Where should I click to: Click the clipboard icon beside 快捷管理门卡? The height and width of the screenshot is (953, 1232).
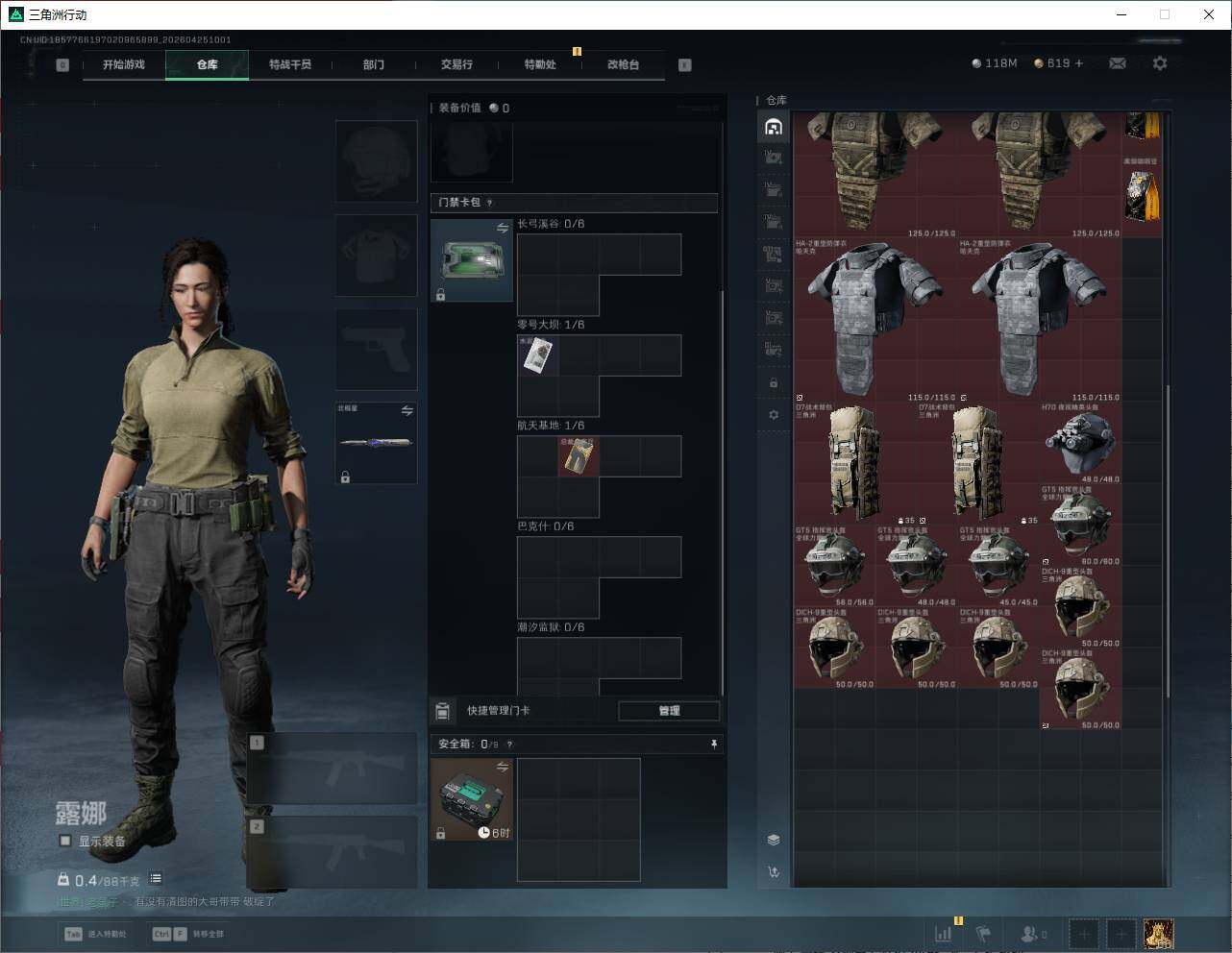[443, 711]
